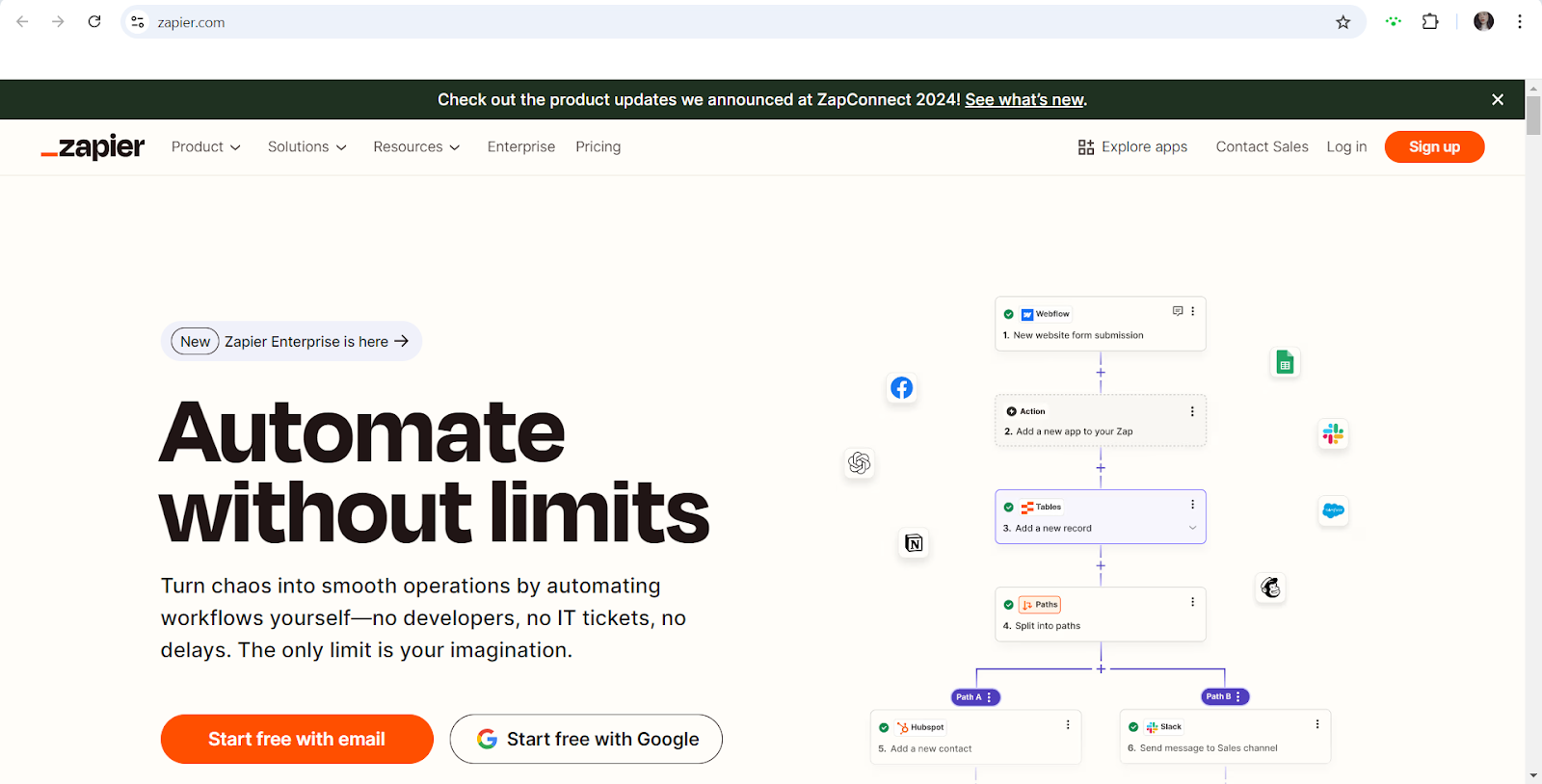Image resolution: width=1542 pixels, height=784 pixels.
Task: Select the Hubspot add new contact step
Action: (975, 737)
